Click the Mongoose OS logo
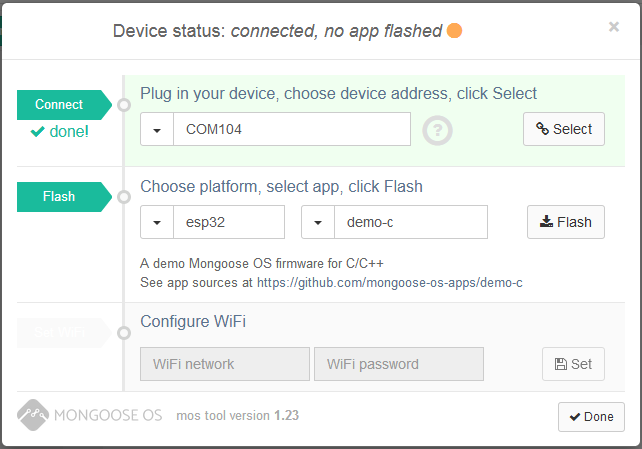 pos(90,414)
